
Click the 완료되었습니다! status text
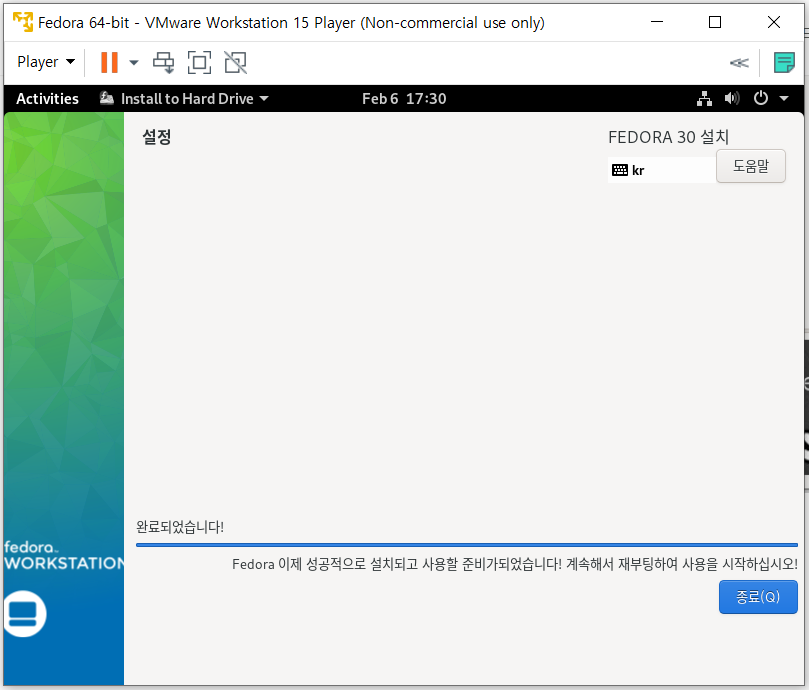click(180, 527)
